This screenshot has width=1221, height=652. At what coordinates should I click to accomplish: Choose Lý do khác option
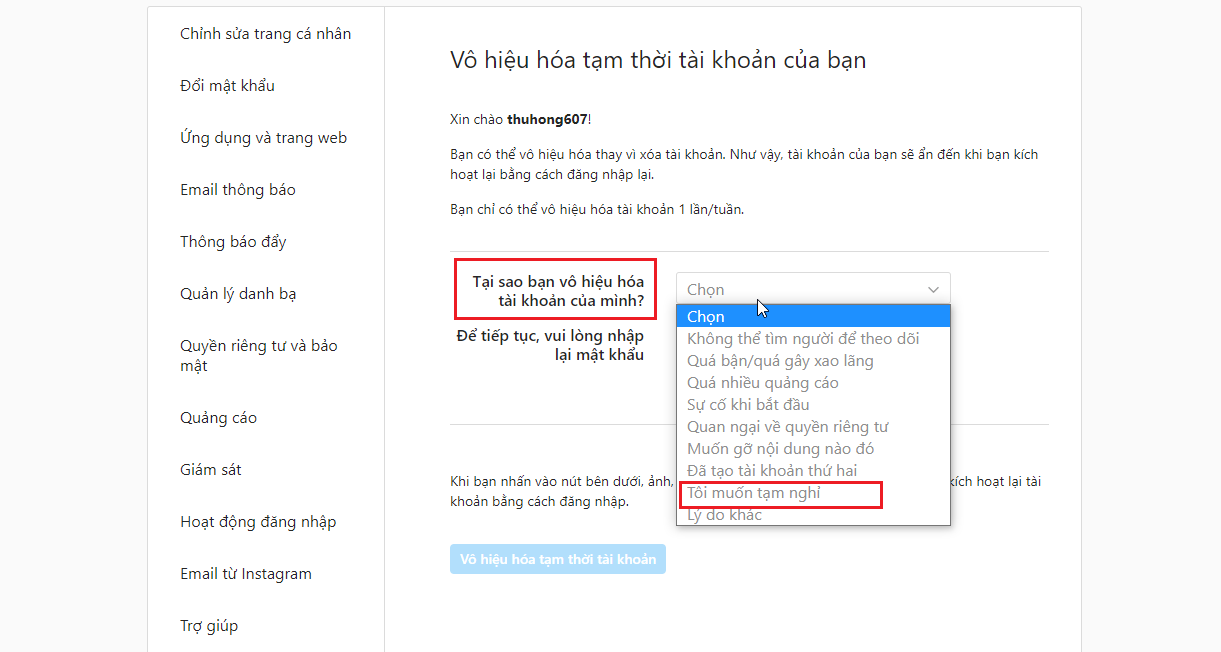[813, 515]
